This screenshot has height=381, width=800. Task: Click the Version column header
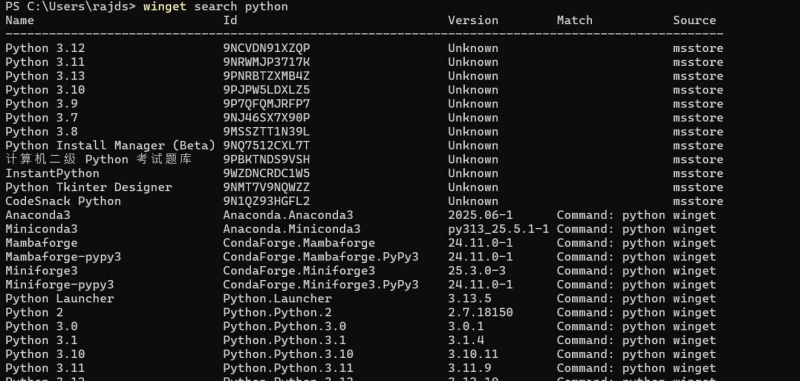473,20
